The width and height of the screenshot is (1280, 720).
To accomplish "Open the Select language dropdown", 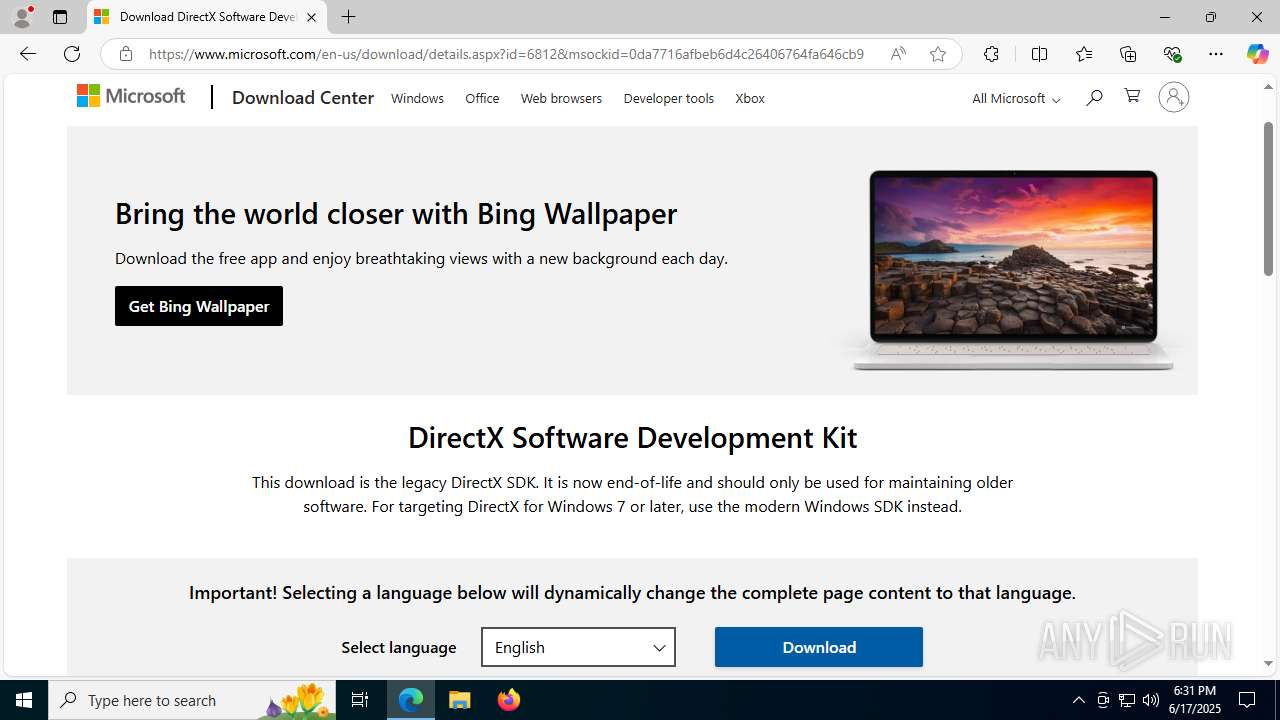I will pos(578,647).
